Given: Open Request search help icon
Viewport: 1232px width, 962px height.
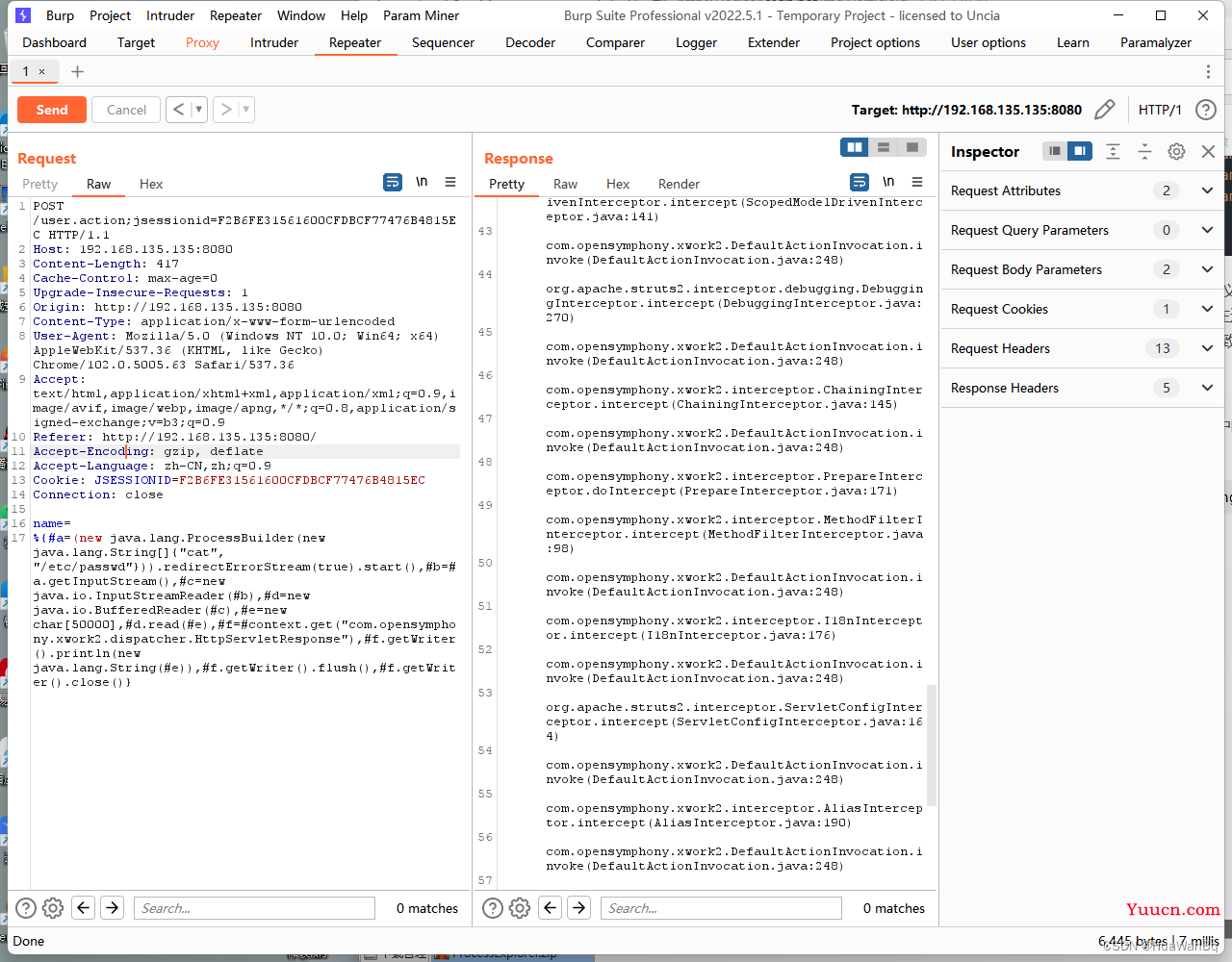Looking at the screenshot, I should [26, 907].
